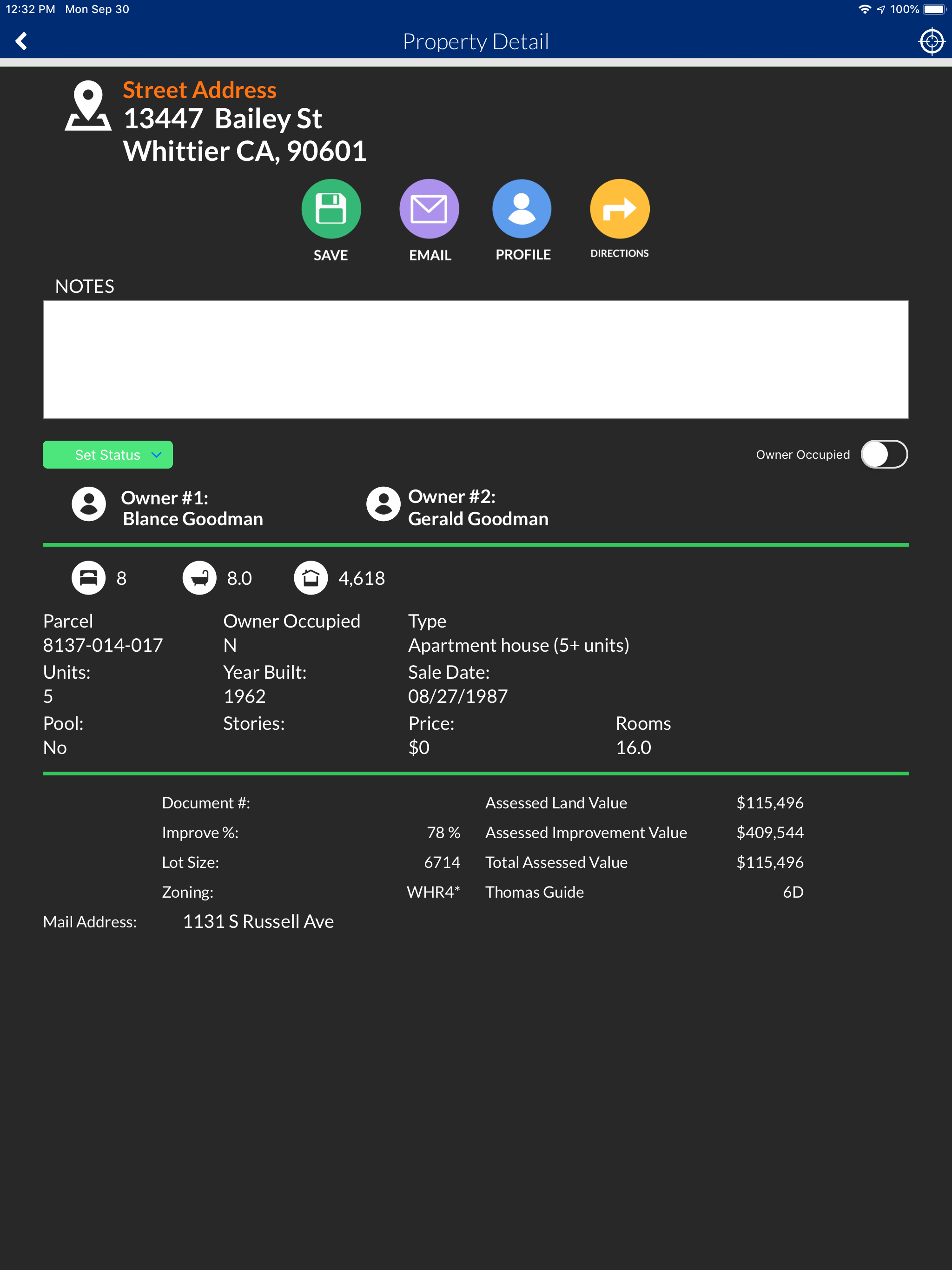This screenshot has width=952, height=1270.
Task: Tap the Property Detail title
Action: (476, 41)
